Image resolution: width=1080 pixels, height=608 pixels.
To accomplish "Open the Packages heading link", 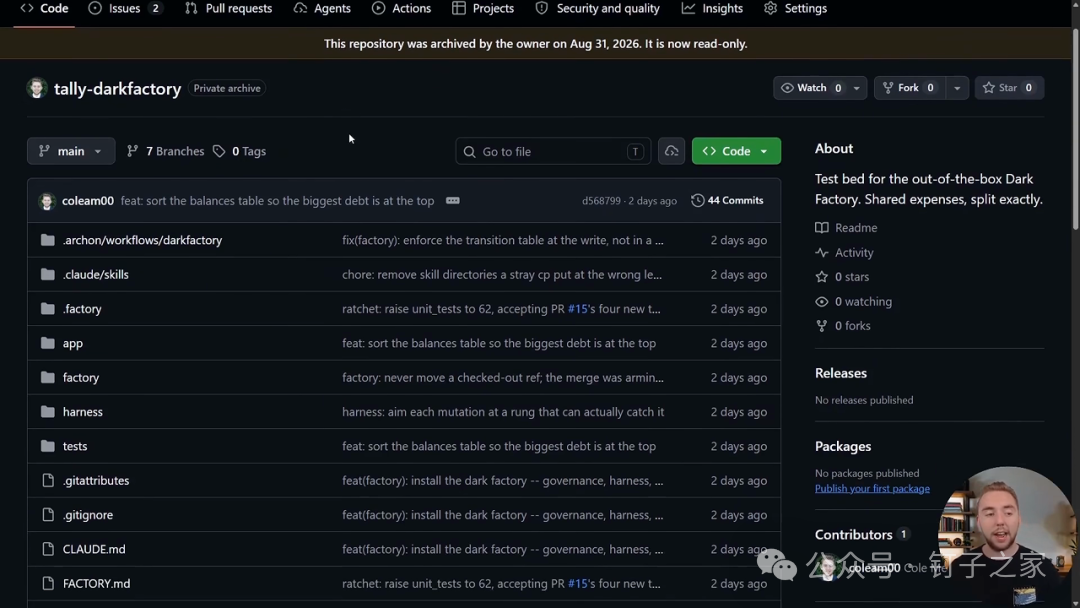I will click(843, 446).
